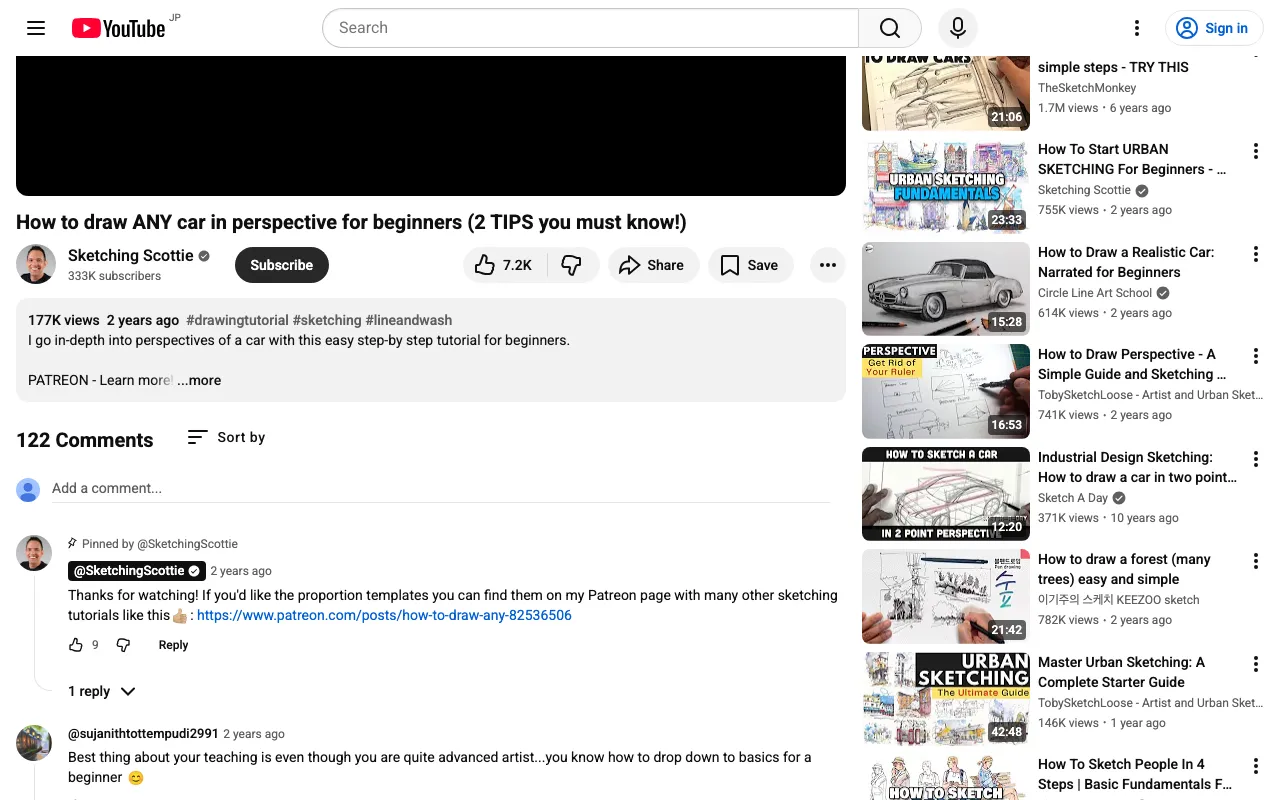This screenshot has width=1280, height=800.
Task: Open the Patreon post link
Action: (x=384, y=615)
